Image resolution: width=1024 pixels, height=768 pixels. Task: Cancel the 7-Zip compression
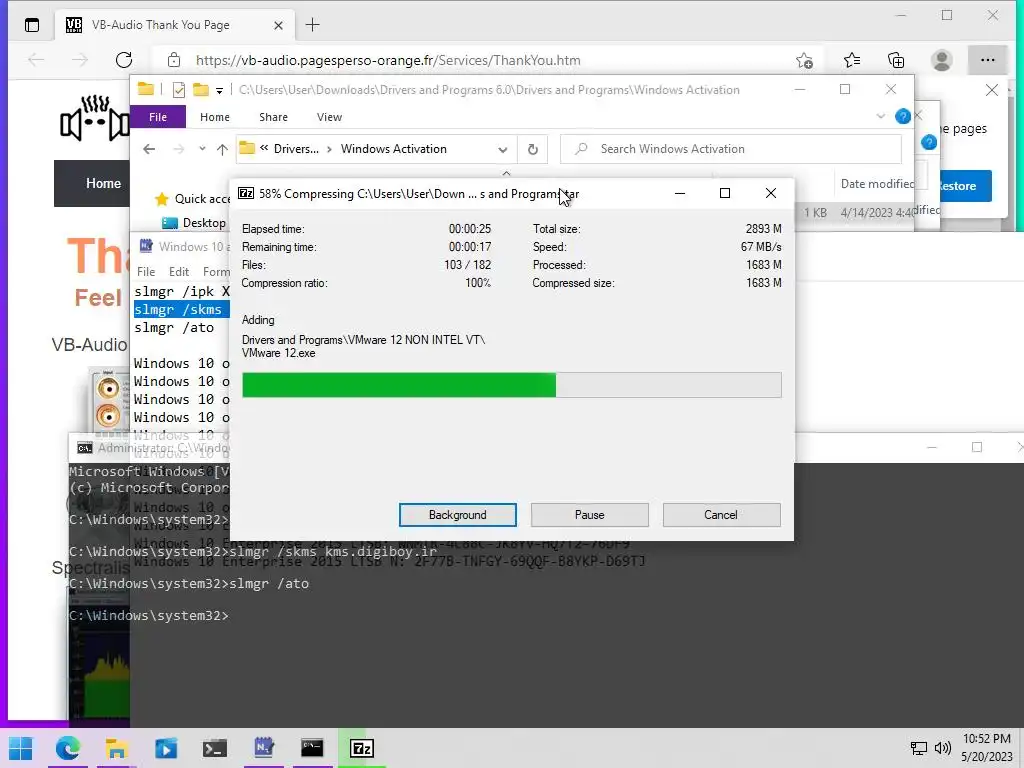(721, 515)
